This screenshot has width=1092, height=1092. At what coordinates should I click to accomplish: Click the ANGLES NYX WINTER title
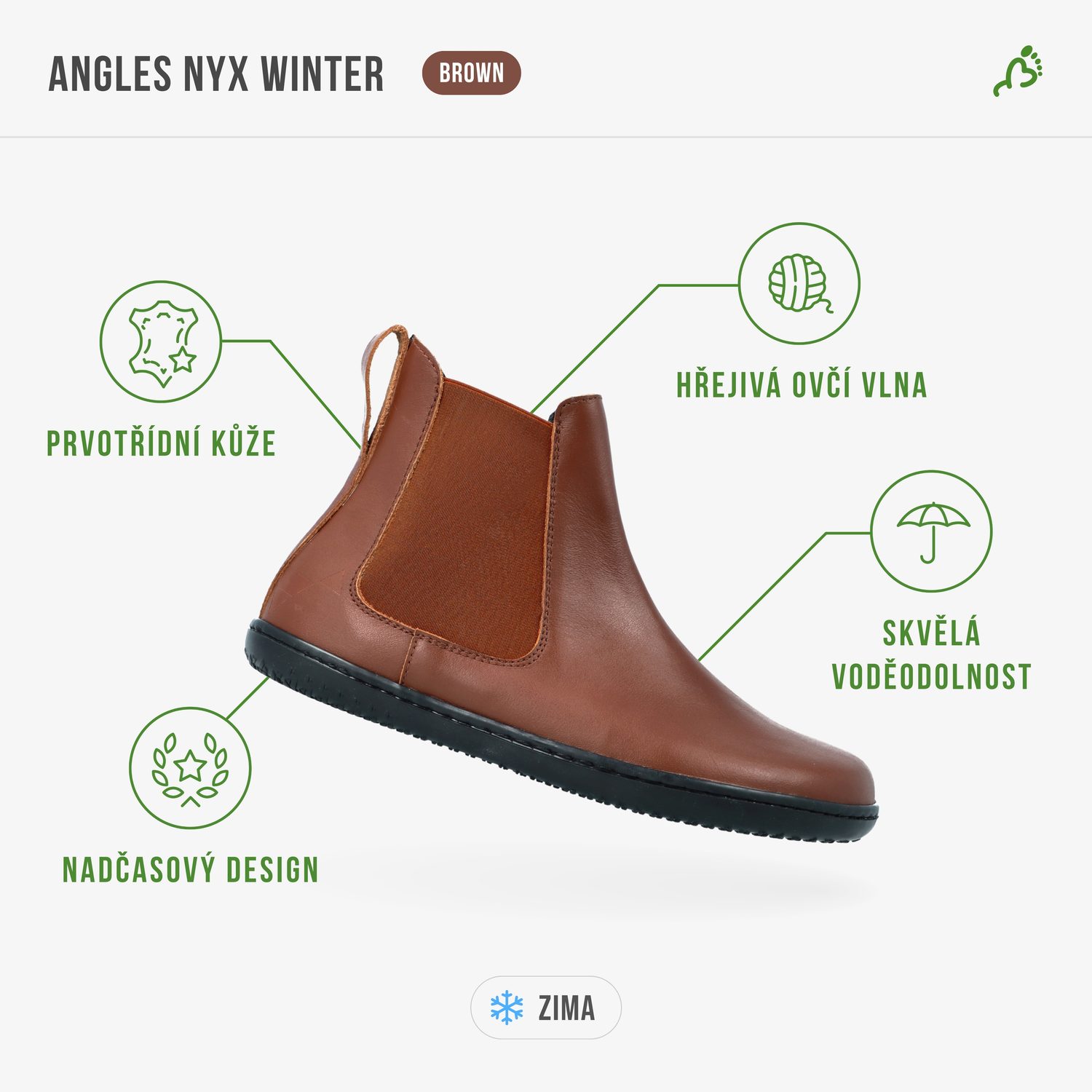(x=216, y=74)
